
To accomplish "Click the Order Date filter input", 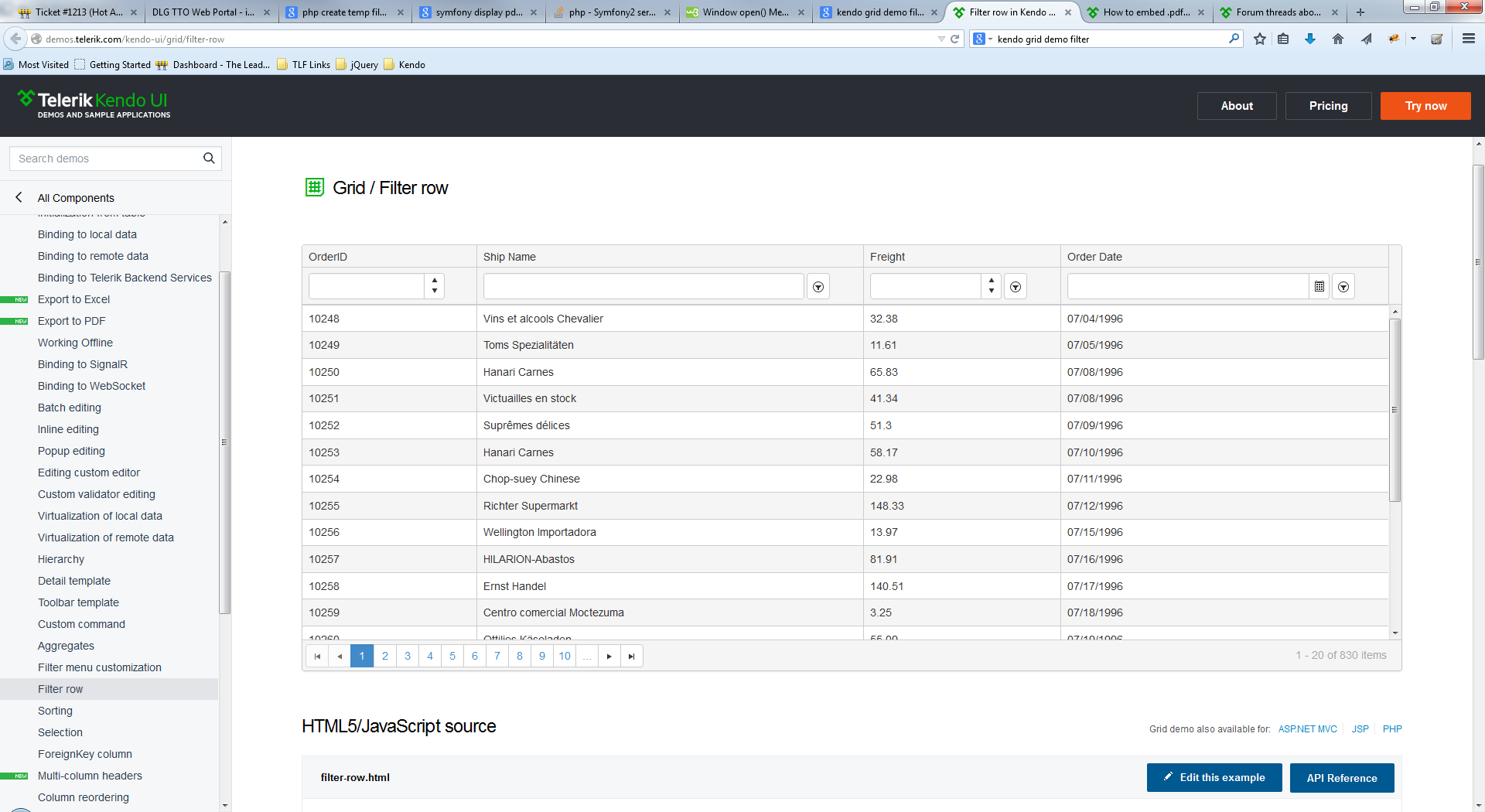I will click(1188, 287).
